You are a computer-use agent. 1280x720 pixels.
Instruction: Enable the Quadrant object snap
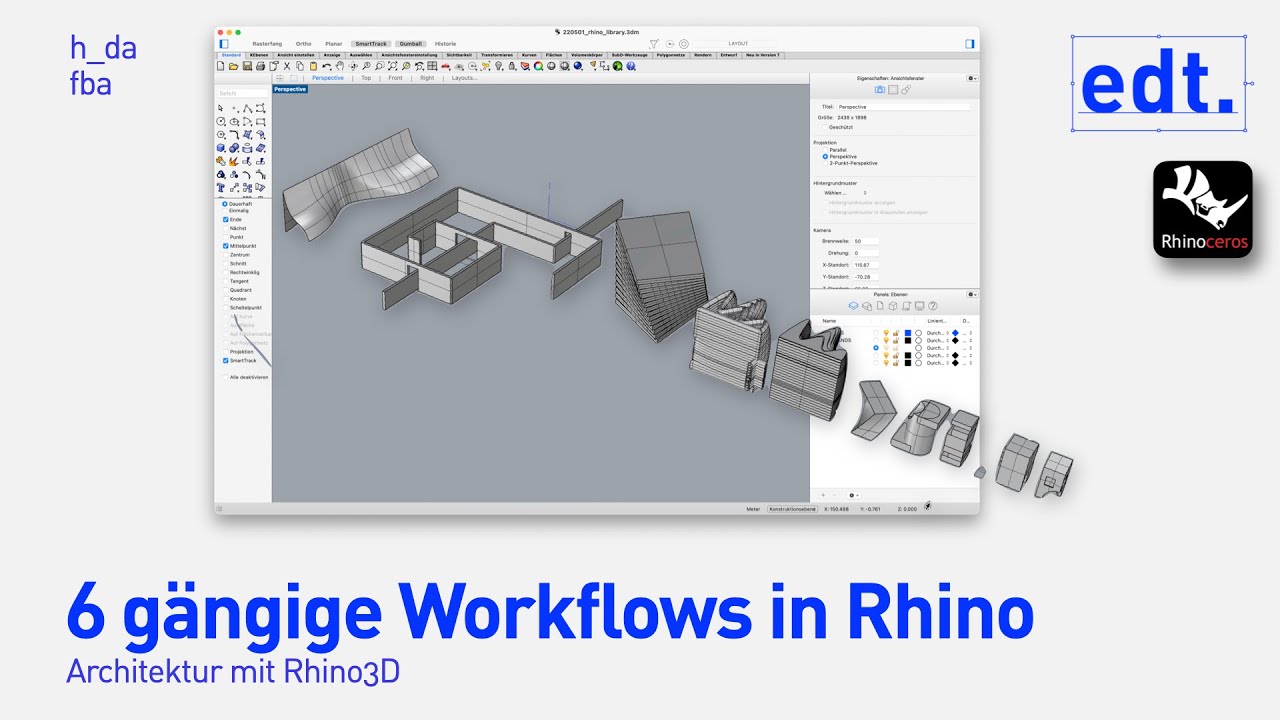[225, 290]
